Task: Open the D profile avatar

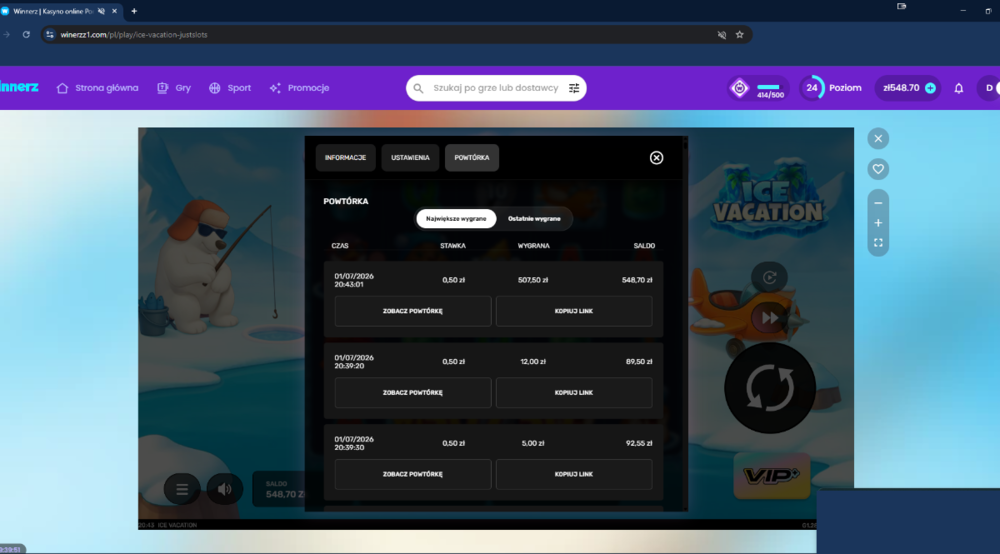Action: pos(989,88)
